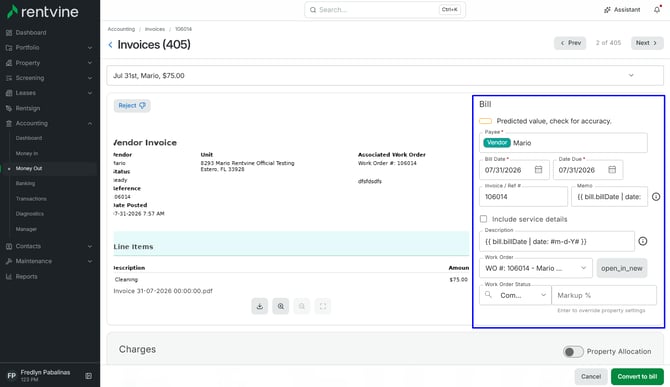This screenshot has height=387, width=670.
Task: Open the Bill Date calendar picker
Action: pyautogui.click(x=538, y=170)
